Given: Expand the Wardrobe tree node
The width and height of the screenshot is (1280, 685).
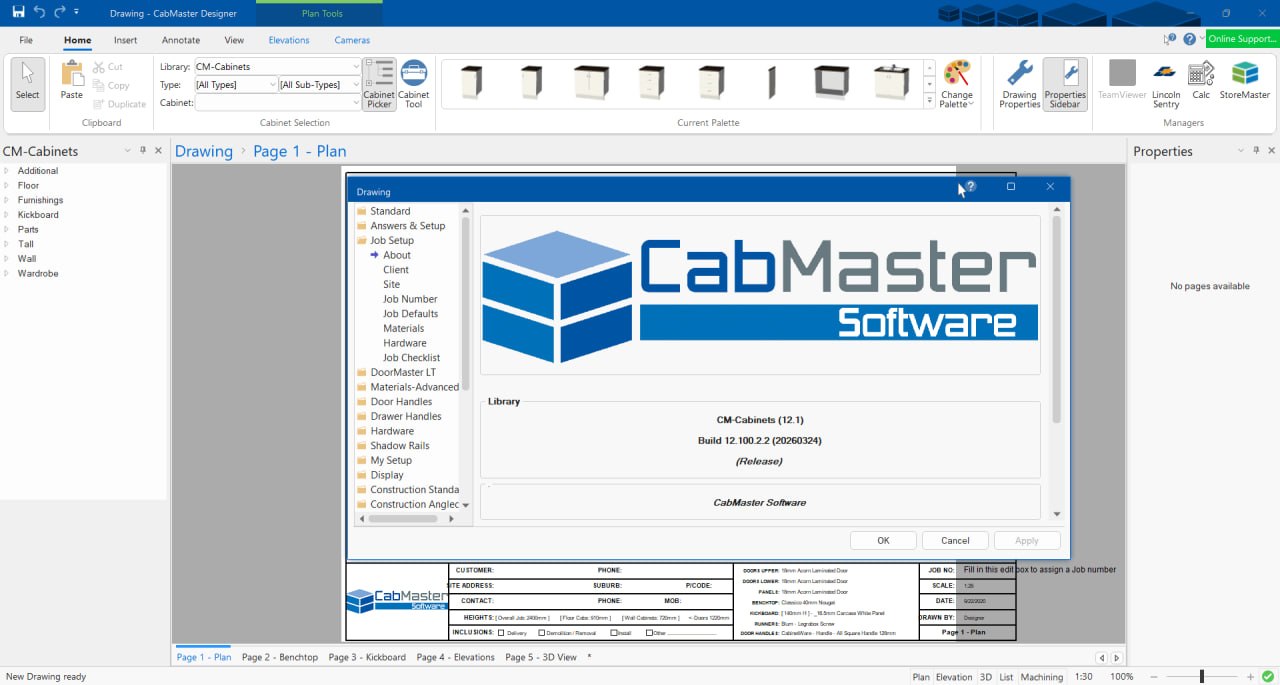Looking at the screenshot, I should (6, 273).
